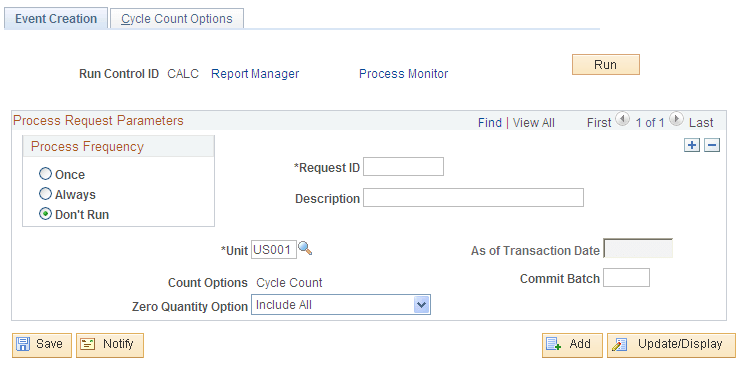
Task: Click the Cycle Count value text
Action: (x=289, y=283)
